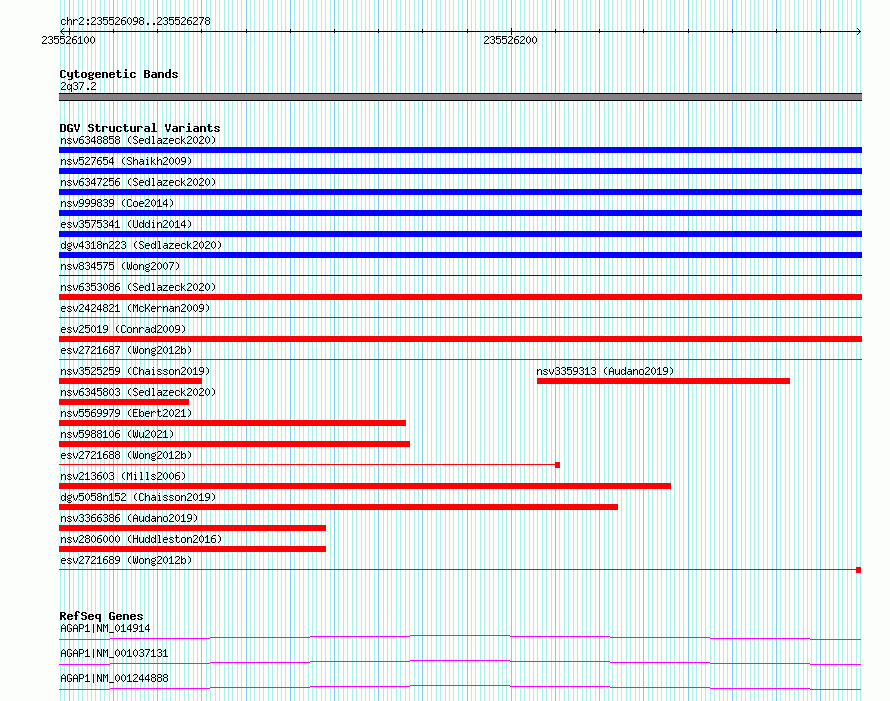Open variant esv3575341 (Uddin2014) label
This screenshot has height=701, width=890.
pos(126,224)
